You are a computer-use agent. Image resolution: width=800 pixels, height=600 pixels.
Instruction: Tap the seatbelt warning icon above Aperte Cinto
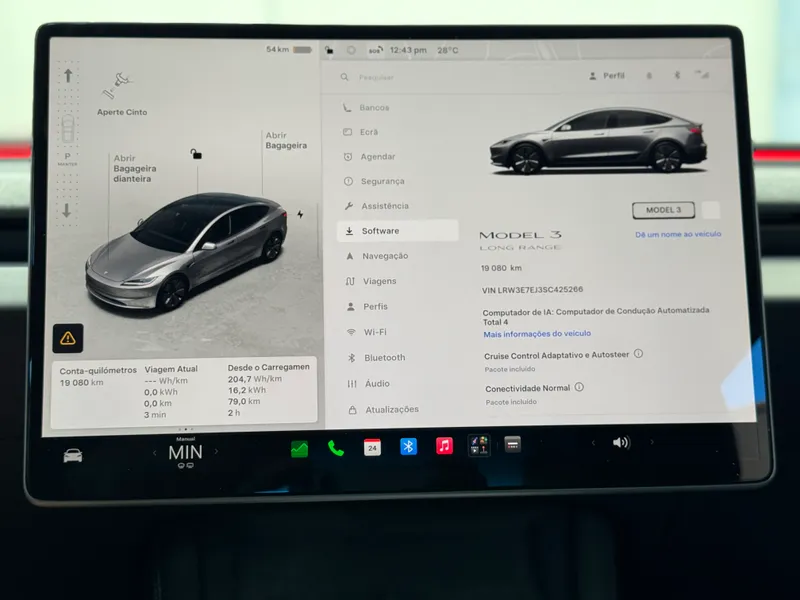point(117,85)
